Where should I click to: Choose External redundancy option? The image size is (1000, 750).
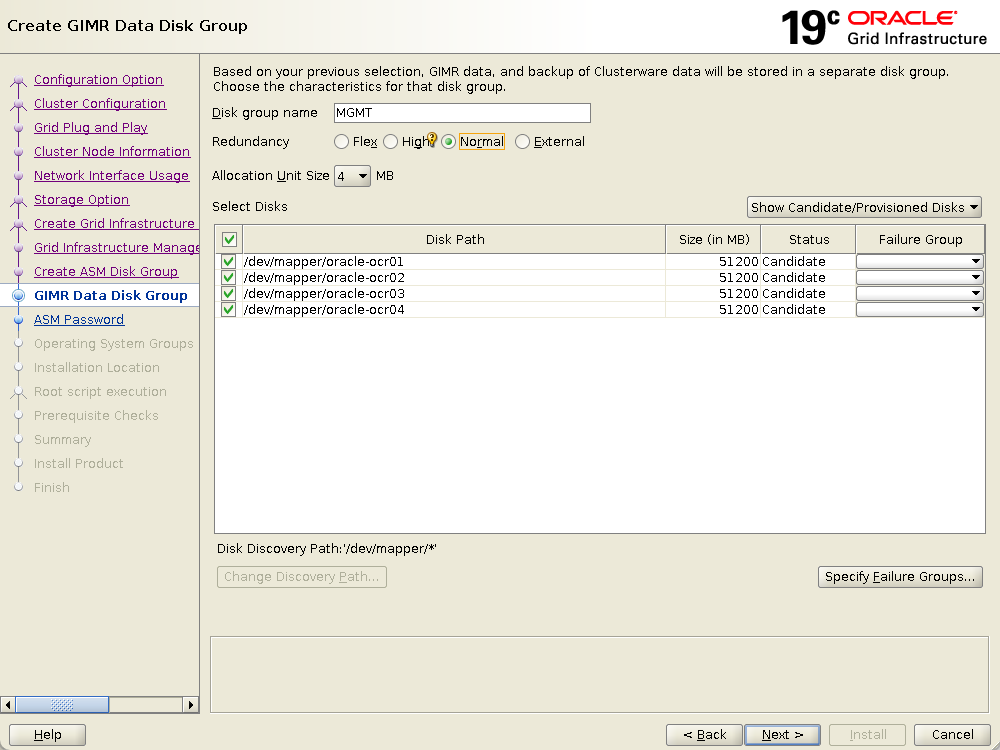522,142
